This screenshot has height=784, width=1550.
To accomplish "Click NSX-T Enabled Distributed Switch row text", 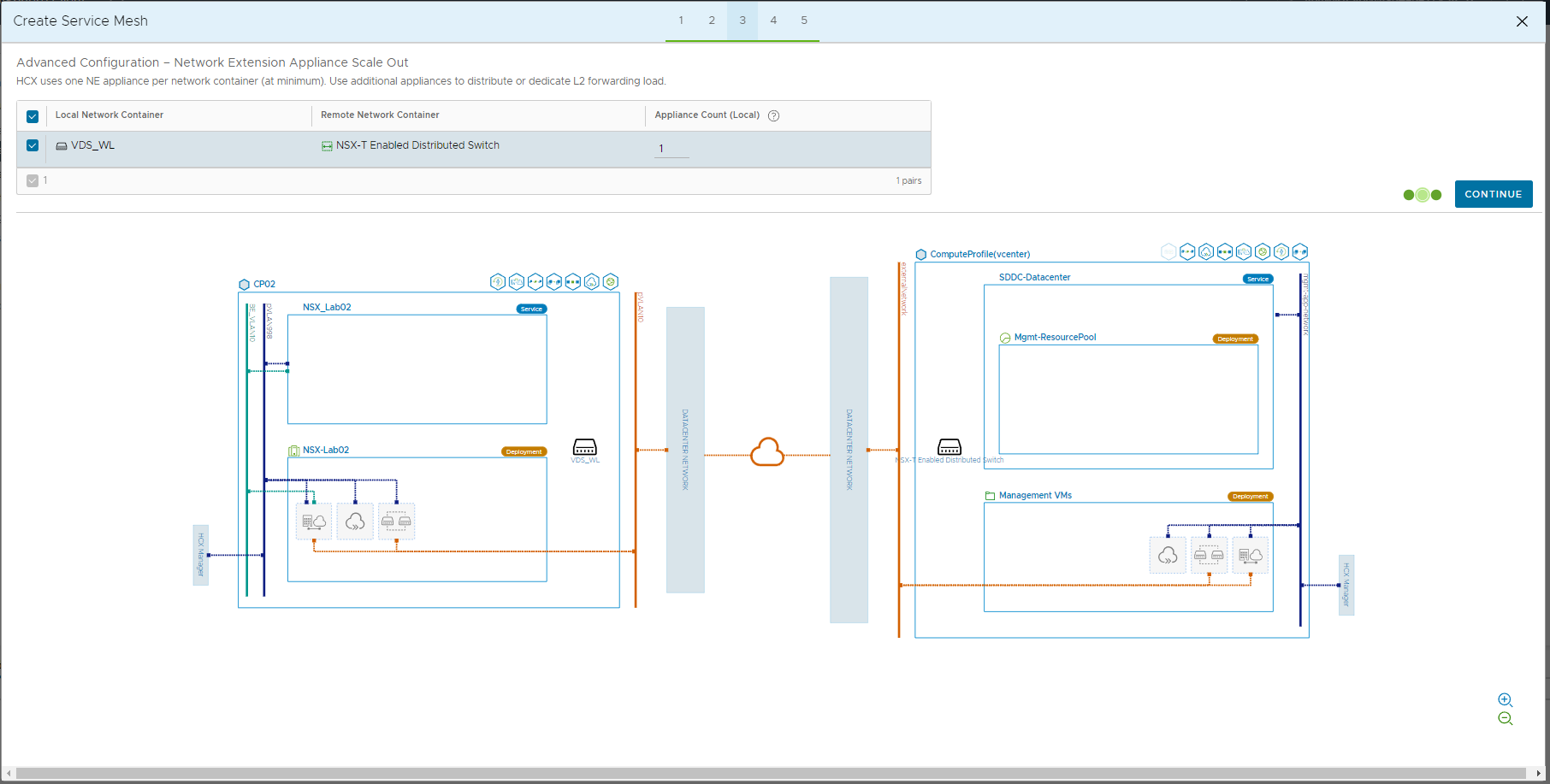I will [x=417, y=145].
